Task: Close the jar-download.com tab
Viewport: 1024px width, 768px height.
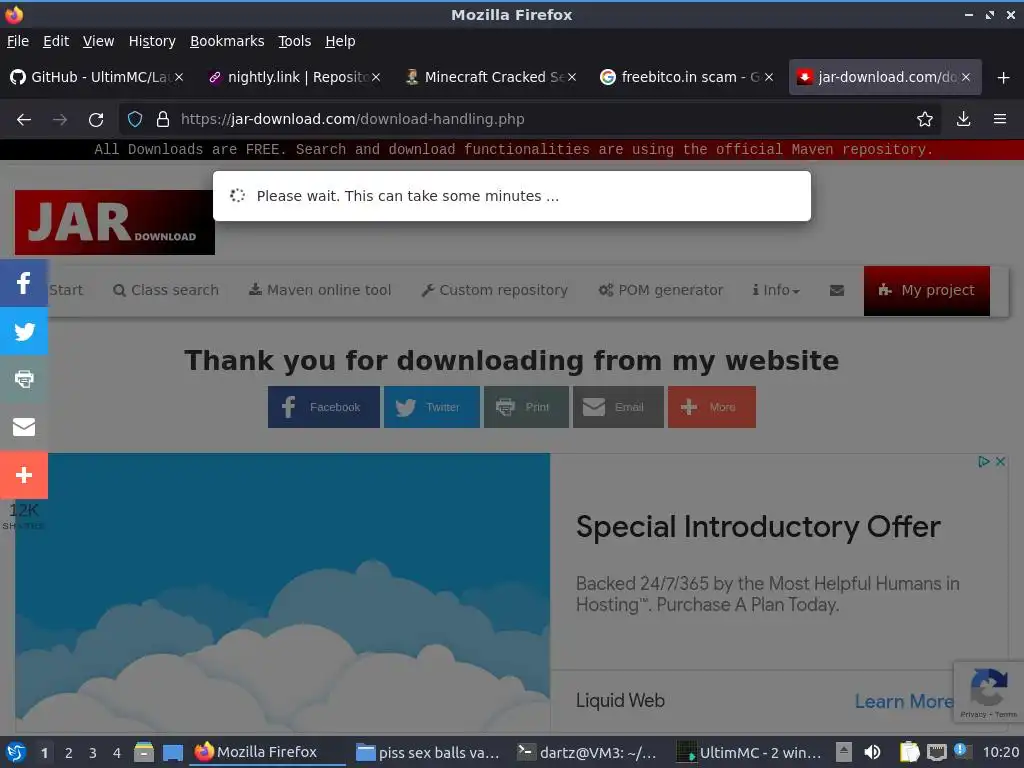Action: pyautogui.click(x=966, y=77)
